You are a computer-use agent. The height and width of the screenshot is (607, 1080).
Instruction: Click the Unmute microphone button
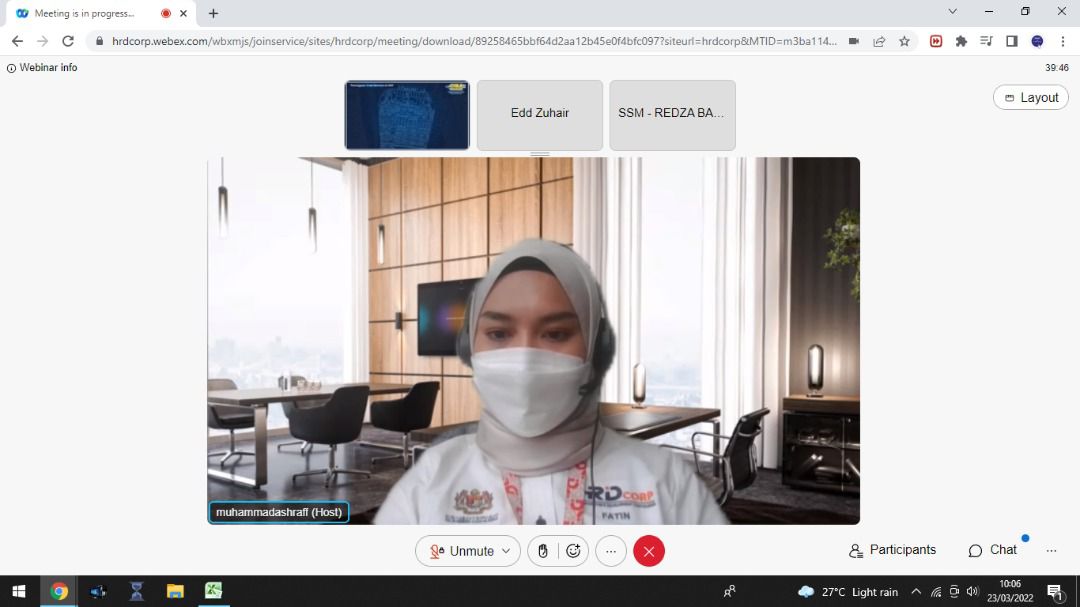coord(460,551)
